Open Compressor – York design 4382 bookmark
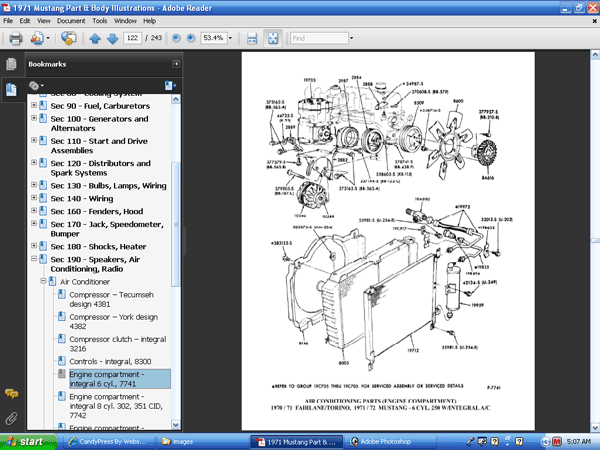600x450 pixels. [114, 321]
